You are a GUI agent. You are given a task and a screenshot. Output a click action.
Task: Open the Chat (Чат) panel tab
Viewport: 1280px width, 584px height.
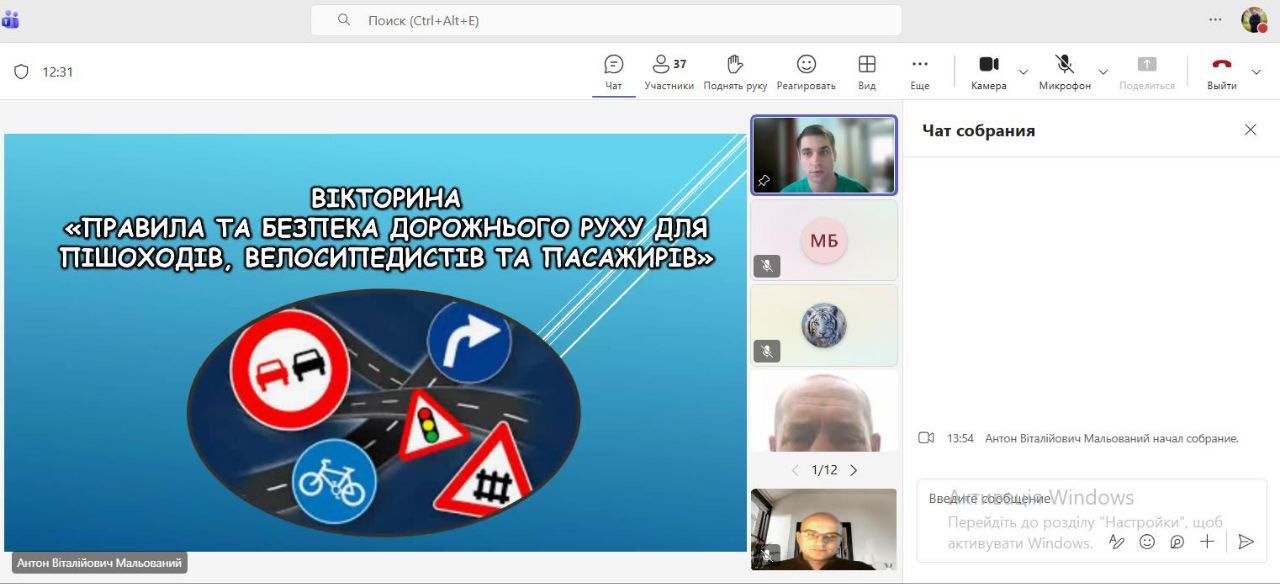(x=613, y=72)
